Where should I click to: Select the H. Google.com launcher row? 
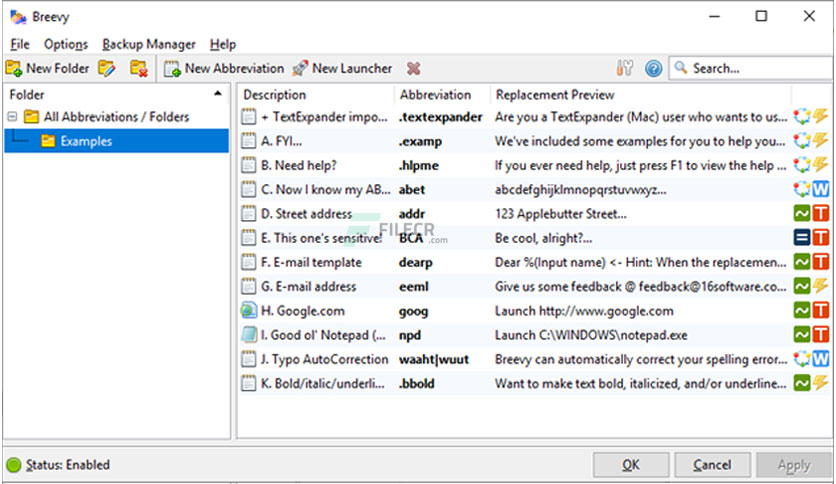[534, 311]
